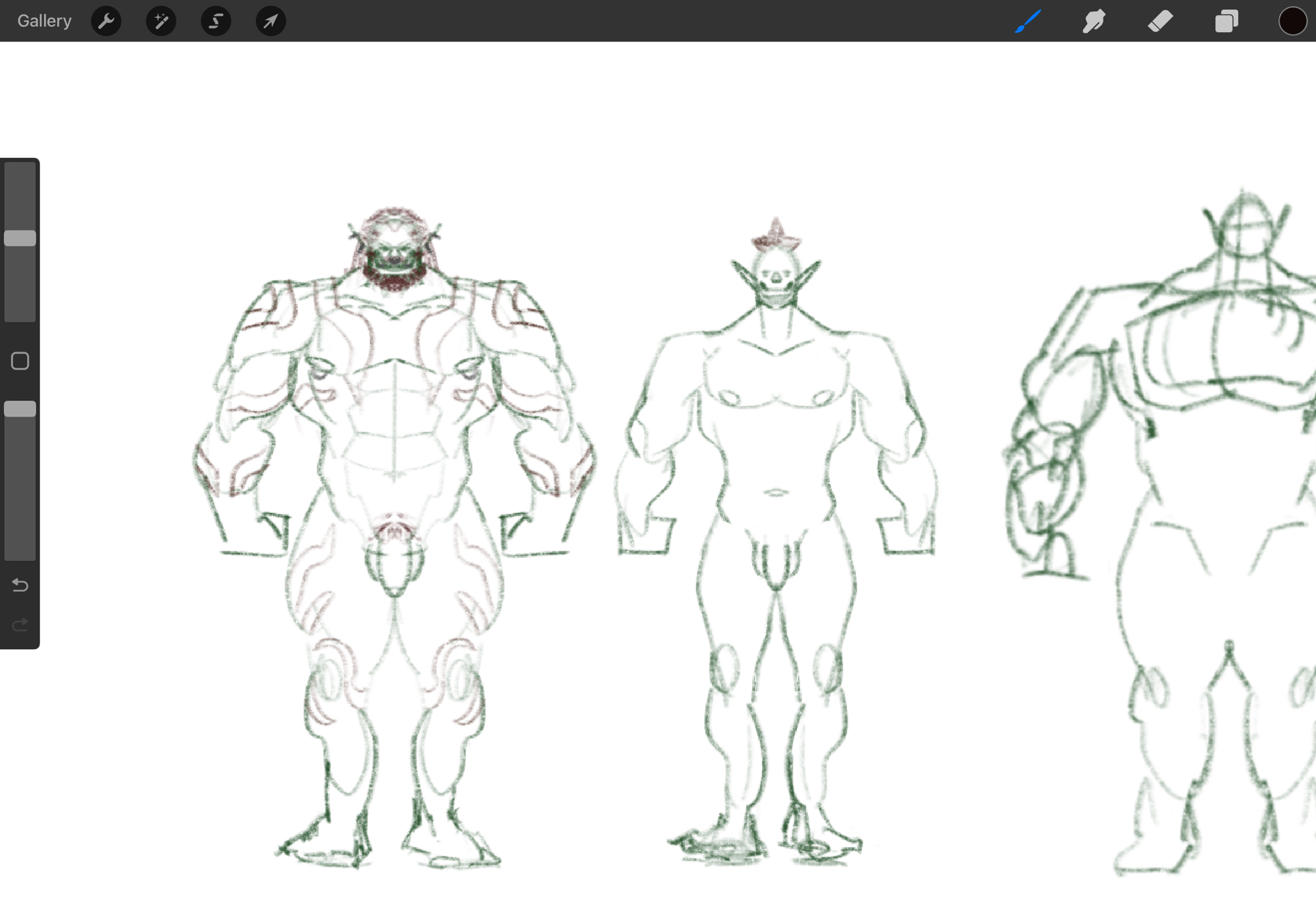
Task: Open the Adjustments magic wand menu
Action: click(161, 21)
